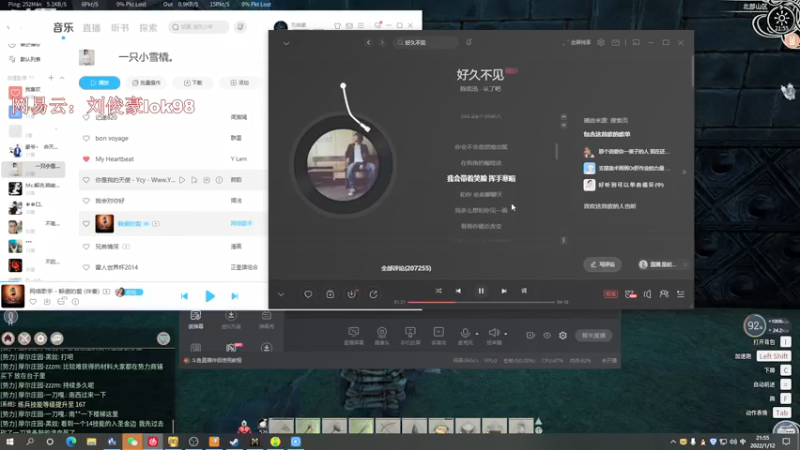
Task: Toggle shuffle mode in the dark player
Action: [438, 291]
